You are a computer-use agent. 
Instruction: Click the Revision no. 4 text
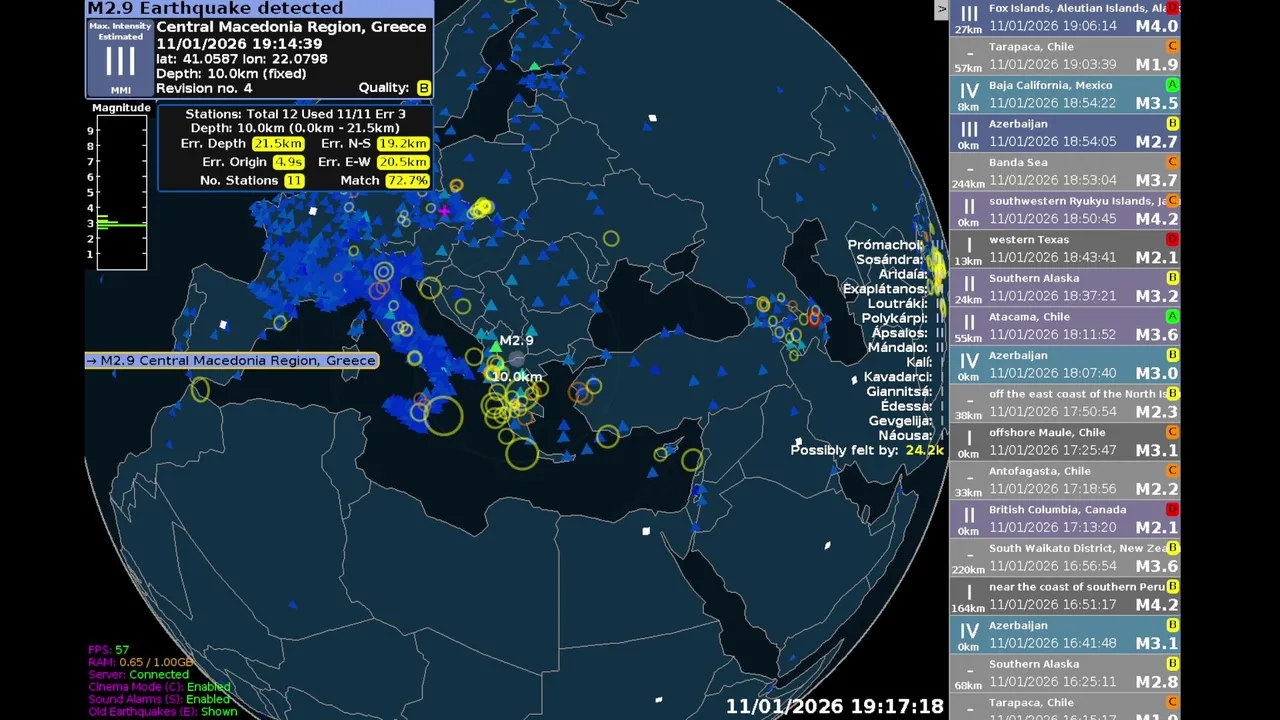coord(204,88)
